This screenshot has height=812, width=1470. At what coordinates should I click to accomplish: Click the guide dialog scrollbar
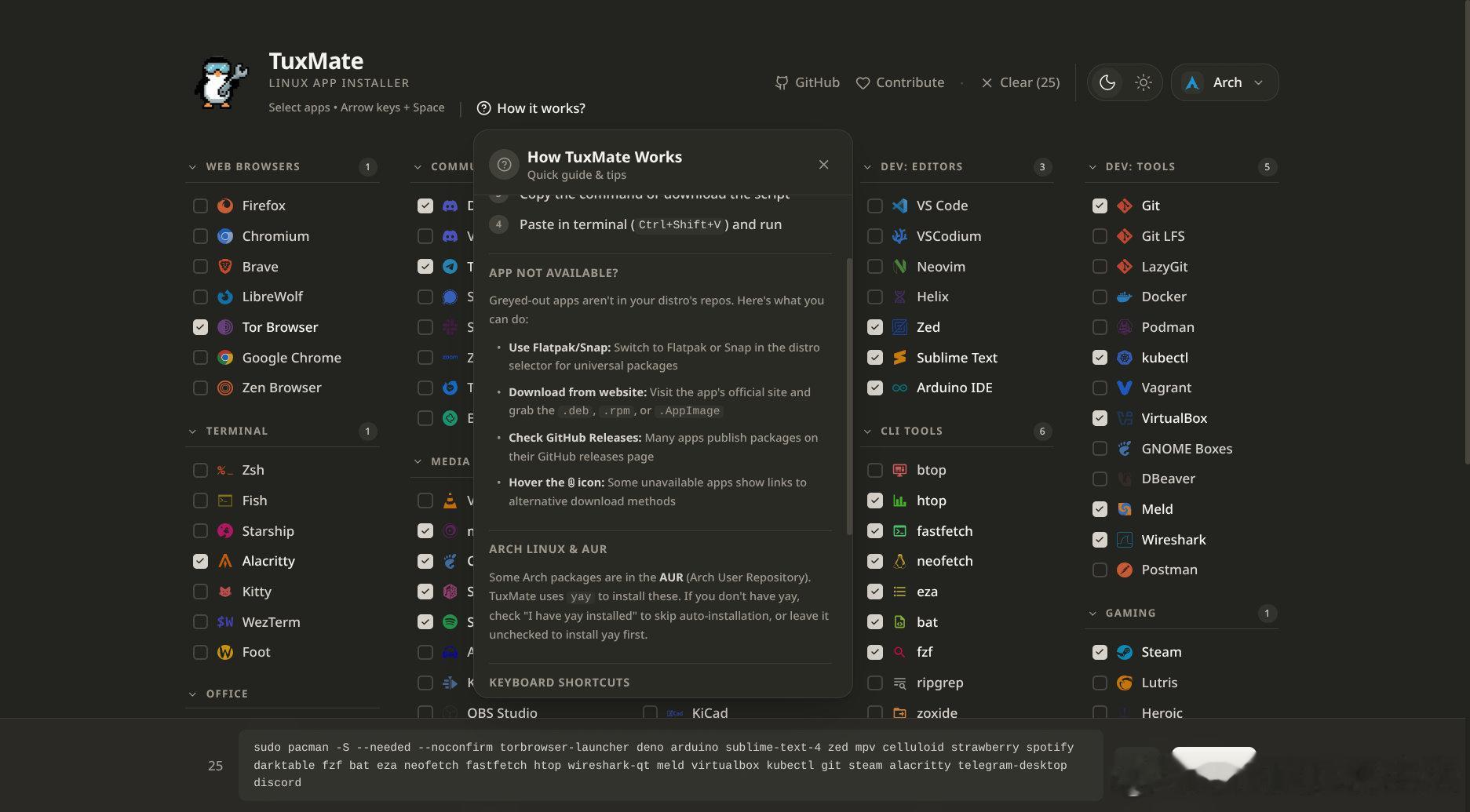coord(849,397)
